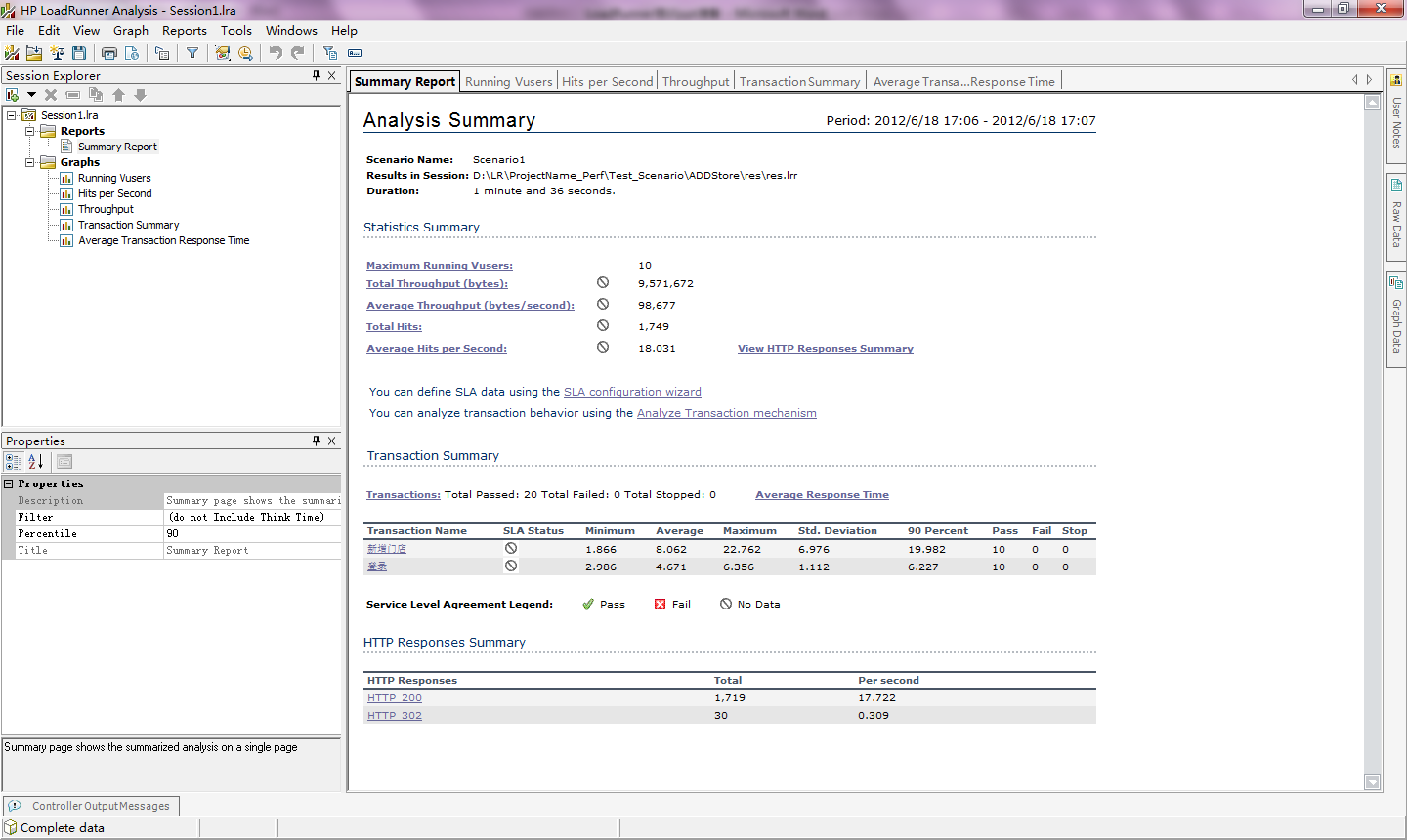This screenshot has width=1407, height=840.
Task: Collapse the Properties category section
Action: (9, 484)
